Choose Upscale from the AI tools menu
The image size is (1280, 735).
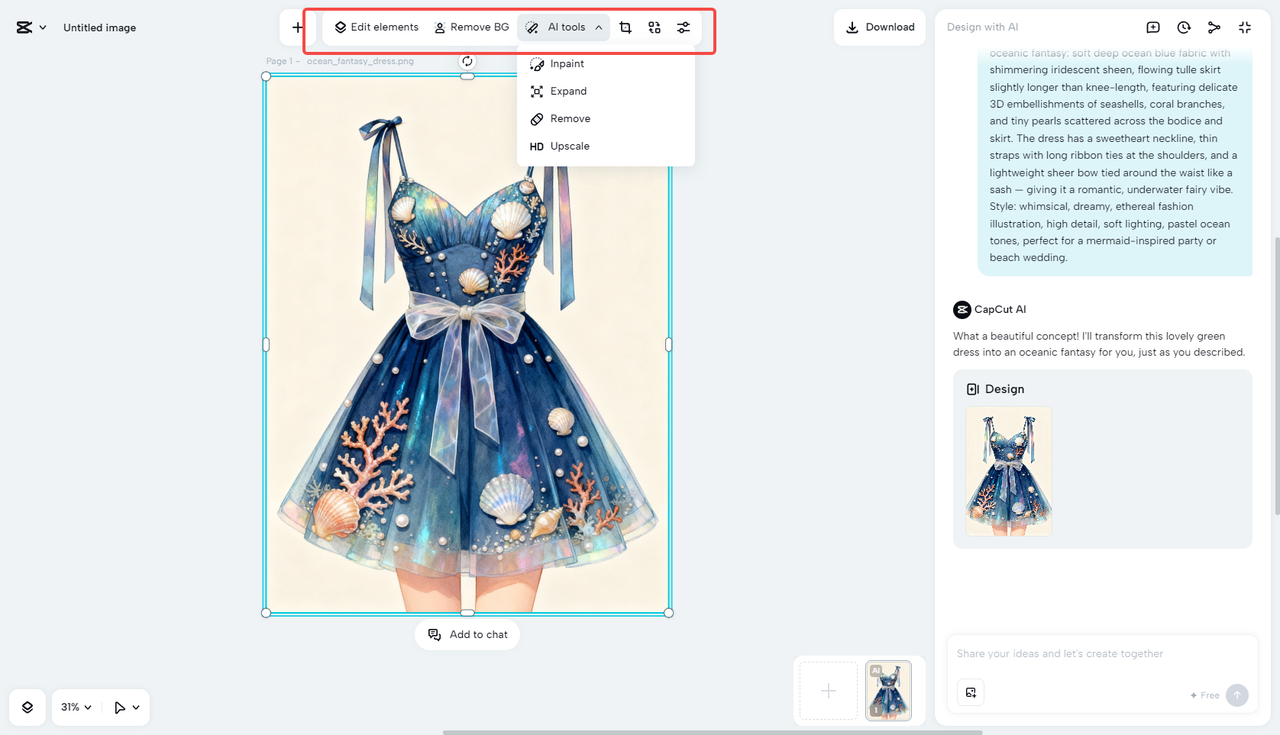pos(568,145)
